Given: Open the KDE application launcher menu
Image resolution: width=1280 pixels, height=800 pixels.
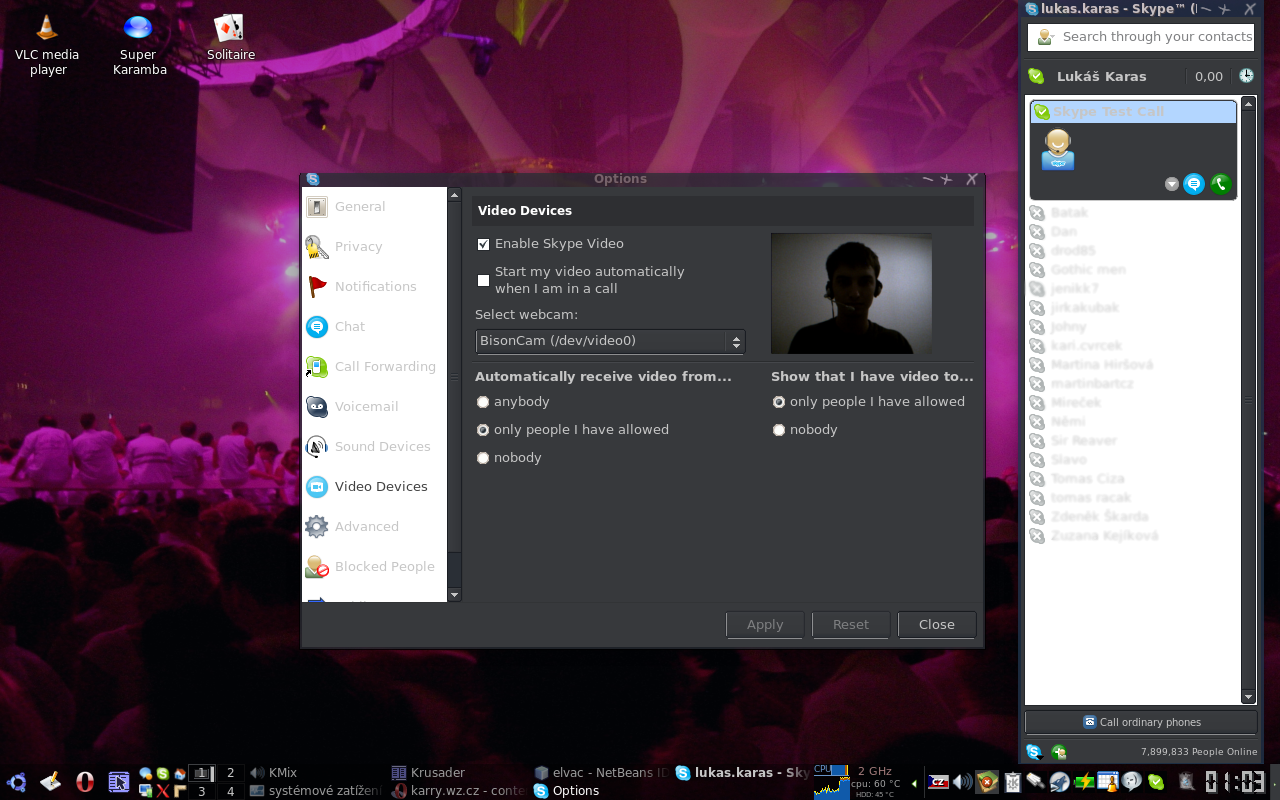Looking at the screenshot, I should click(x=15, y=782).
